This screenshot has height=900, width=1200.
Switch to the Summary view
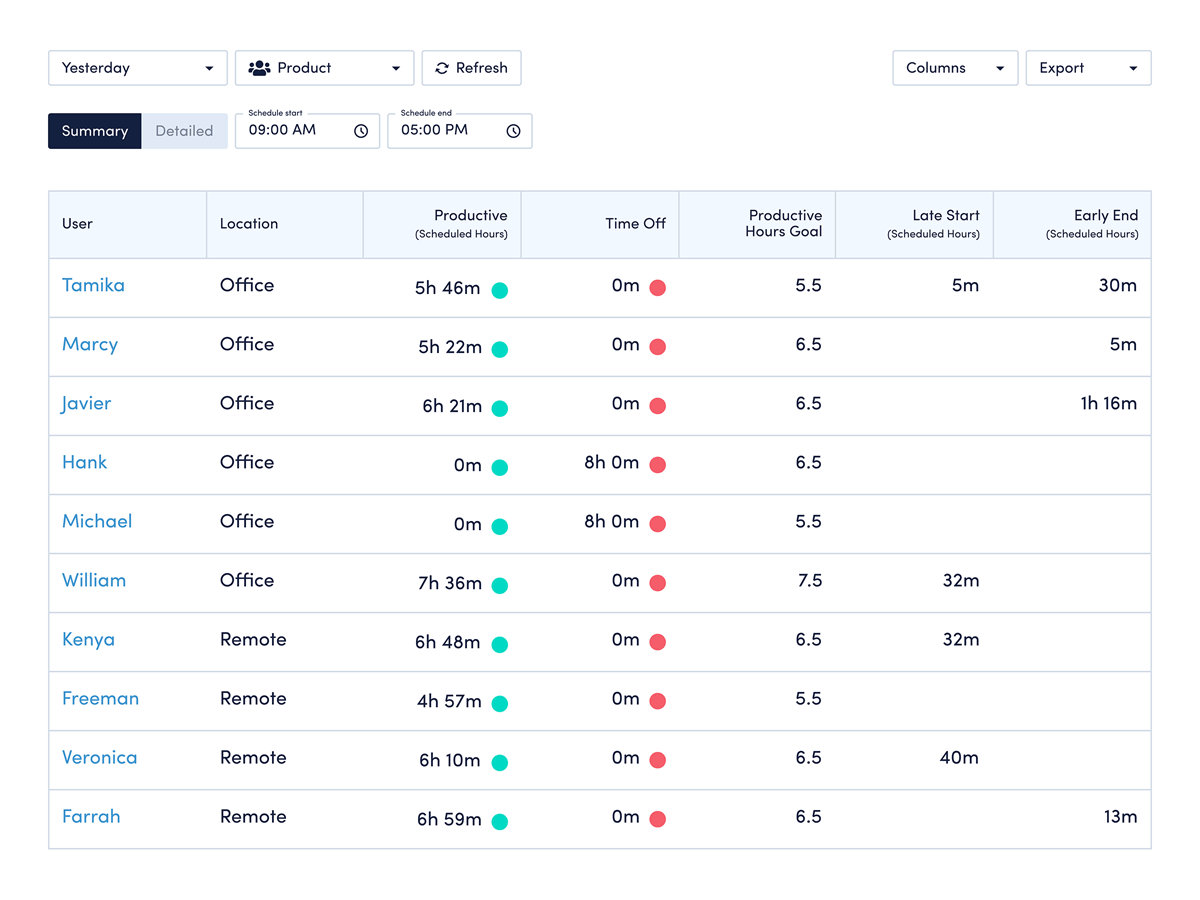(x=95, y=131)
